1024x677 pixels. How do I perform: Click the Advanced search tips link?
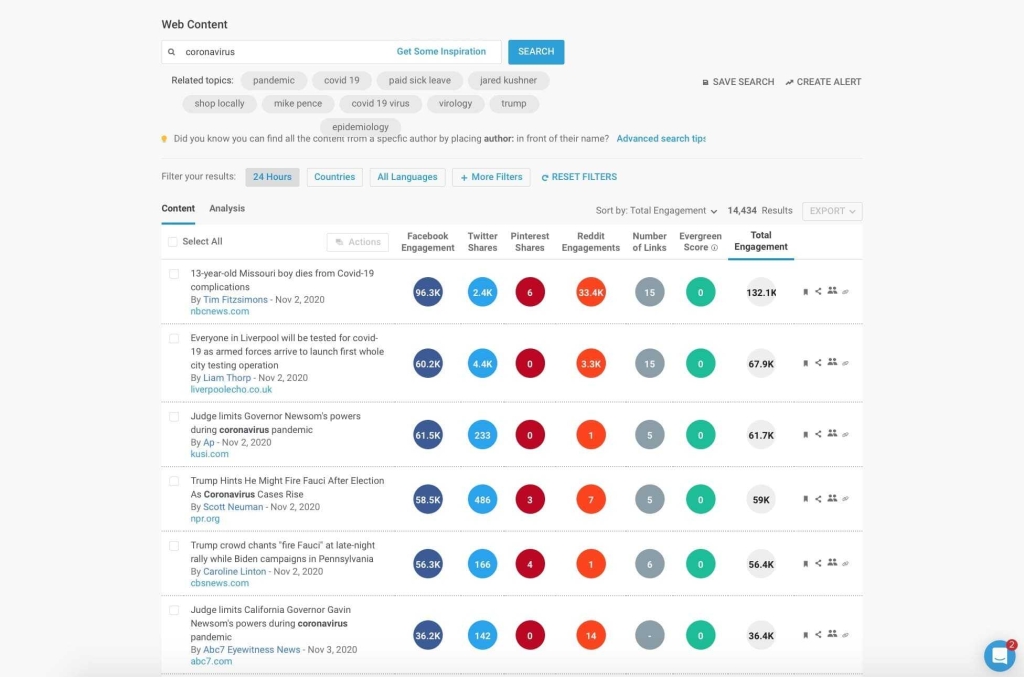point(660,139)
